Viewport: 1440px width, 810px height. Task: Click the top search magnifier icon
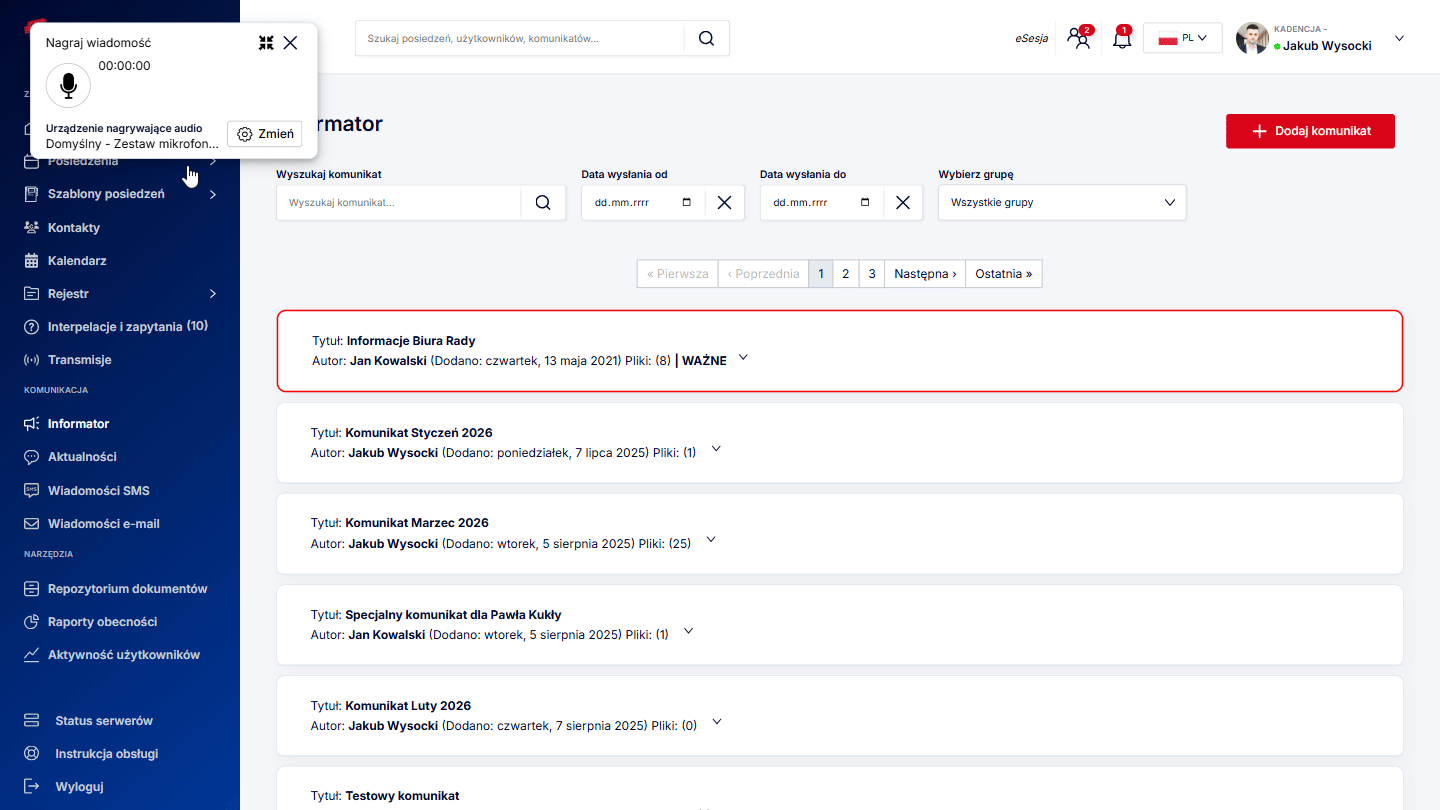click(706, 38)
